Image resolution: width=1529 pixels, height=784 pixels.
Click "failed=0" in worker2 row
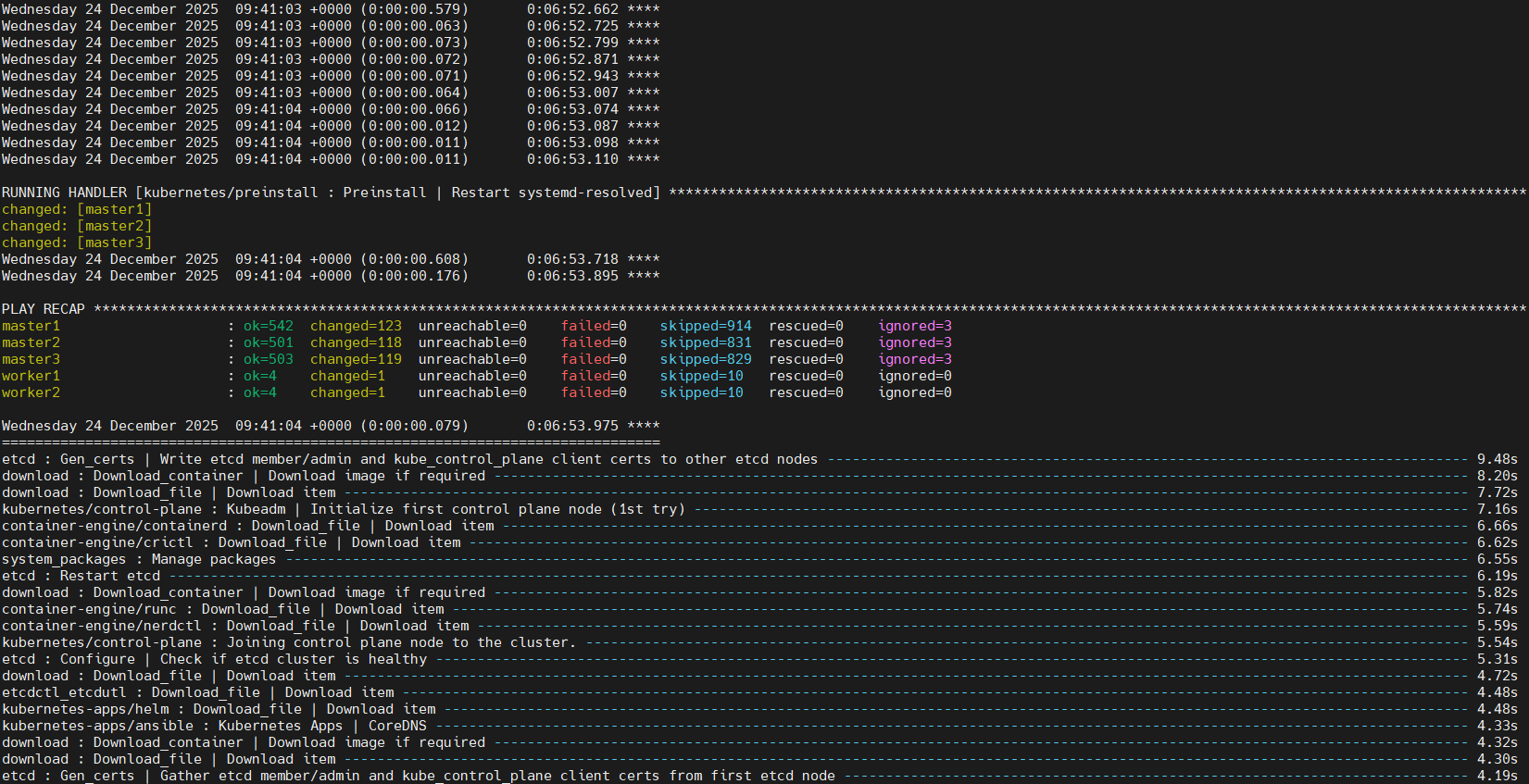(x=594, y=392)
